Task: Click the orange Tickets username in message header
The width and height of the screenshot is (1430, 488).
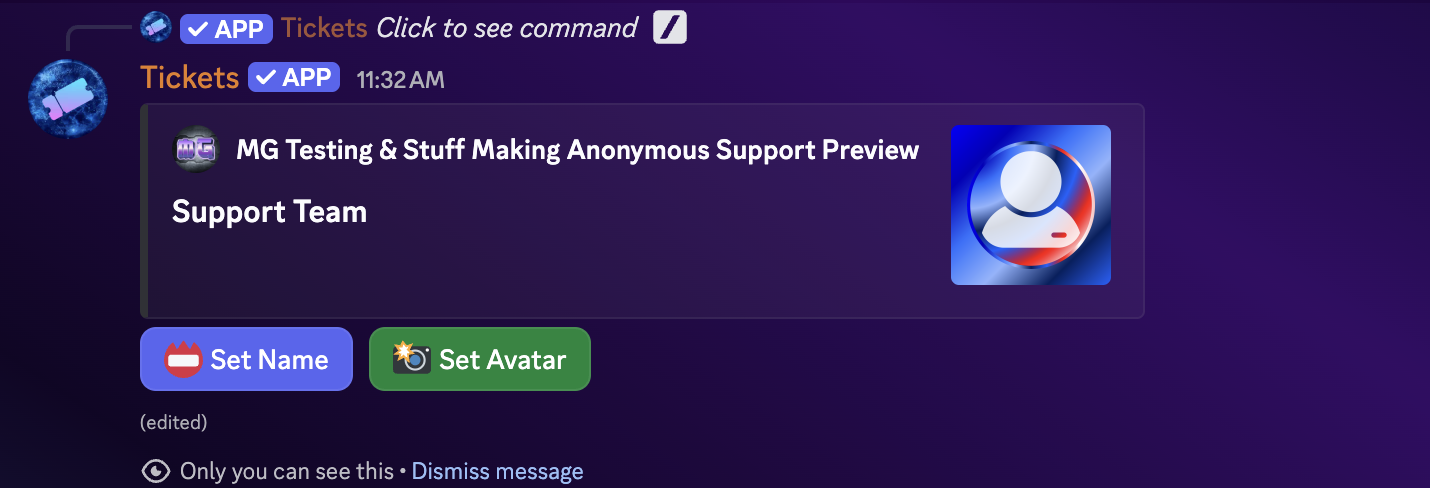Action: pos(189,78)
